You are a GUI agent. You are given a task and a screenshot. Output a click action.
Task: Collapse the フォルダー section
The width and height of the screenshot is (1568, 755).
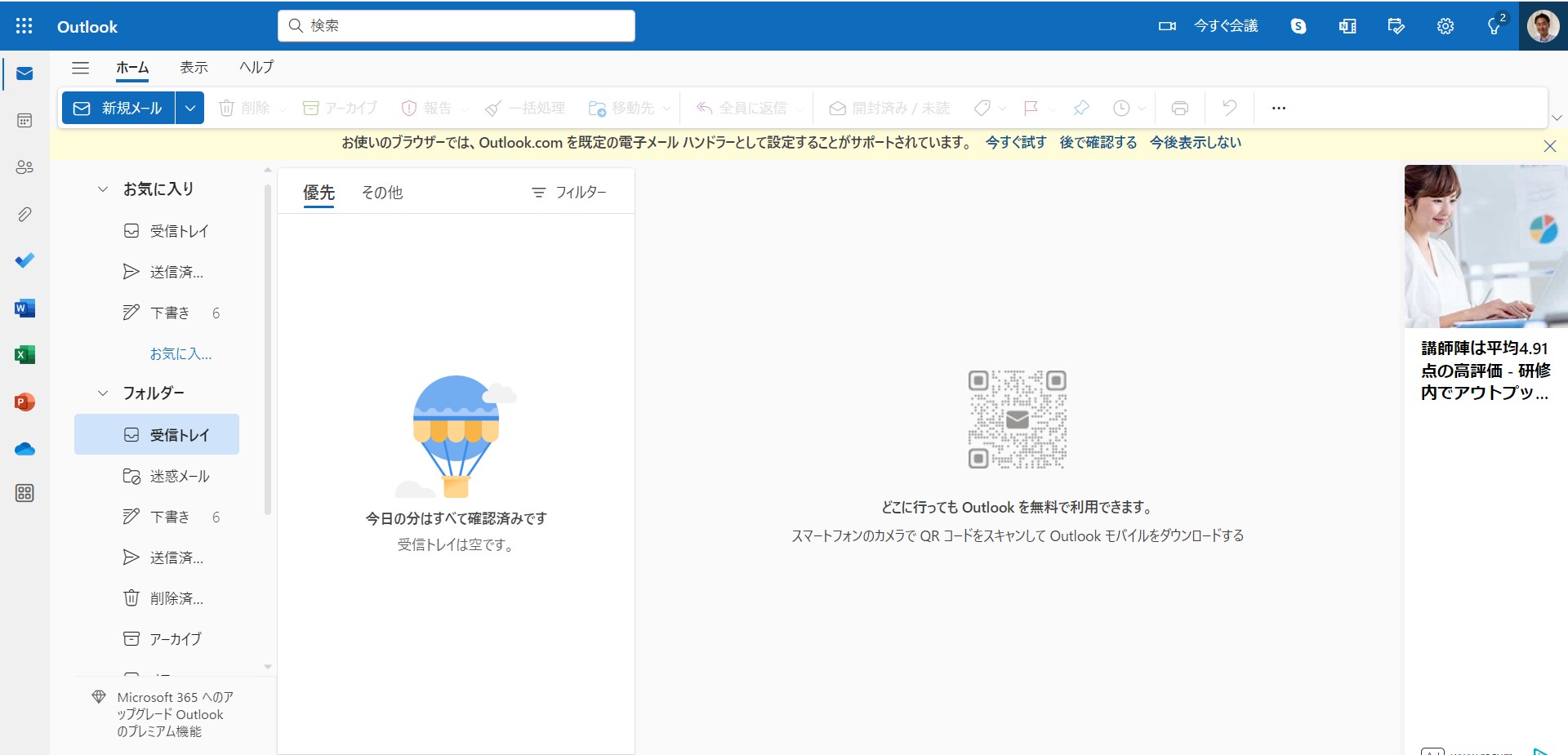point(103,393)
